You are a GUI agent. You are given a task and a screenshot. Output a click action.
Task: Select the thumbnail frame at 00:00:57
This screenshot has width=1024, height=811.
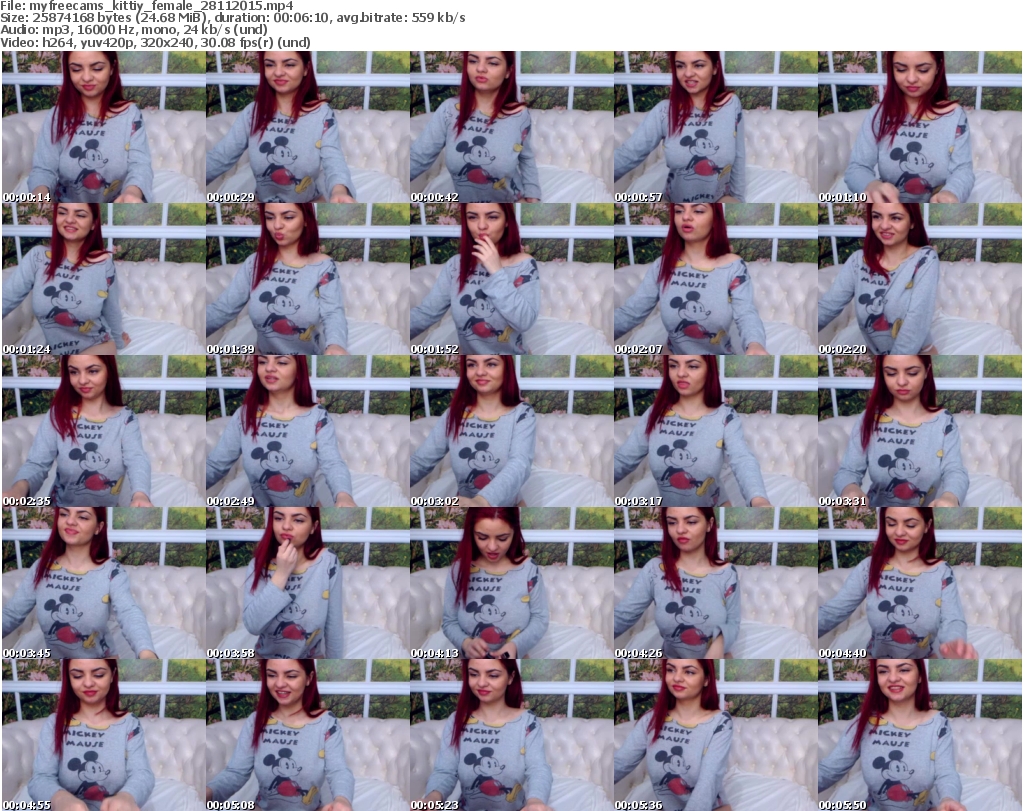(x=716, y=127)
